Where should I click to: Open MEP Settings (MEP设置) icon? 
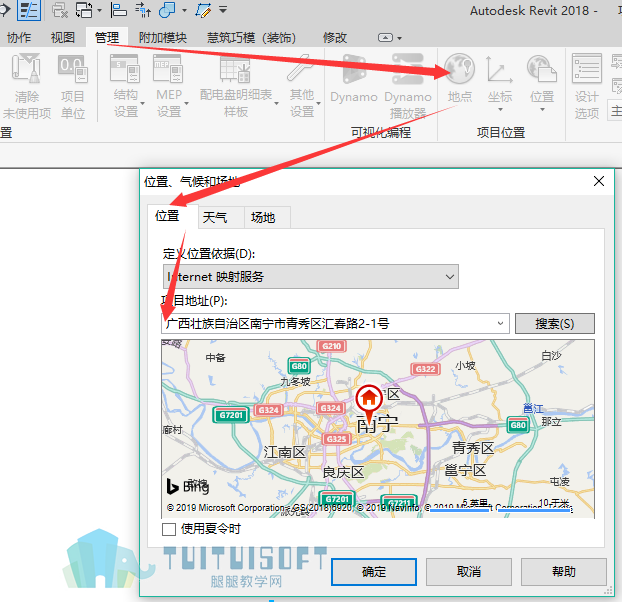point(168,68)
